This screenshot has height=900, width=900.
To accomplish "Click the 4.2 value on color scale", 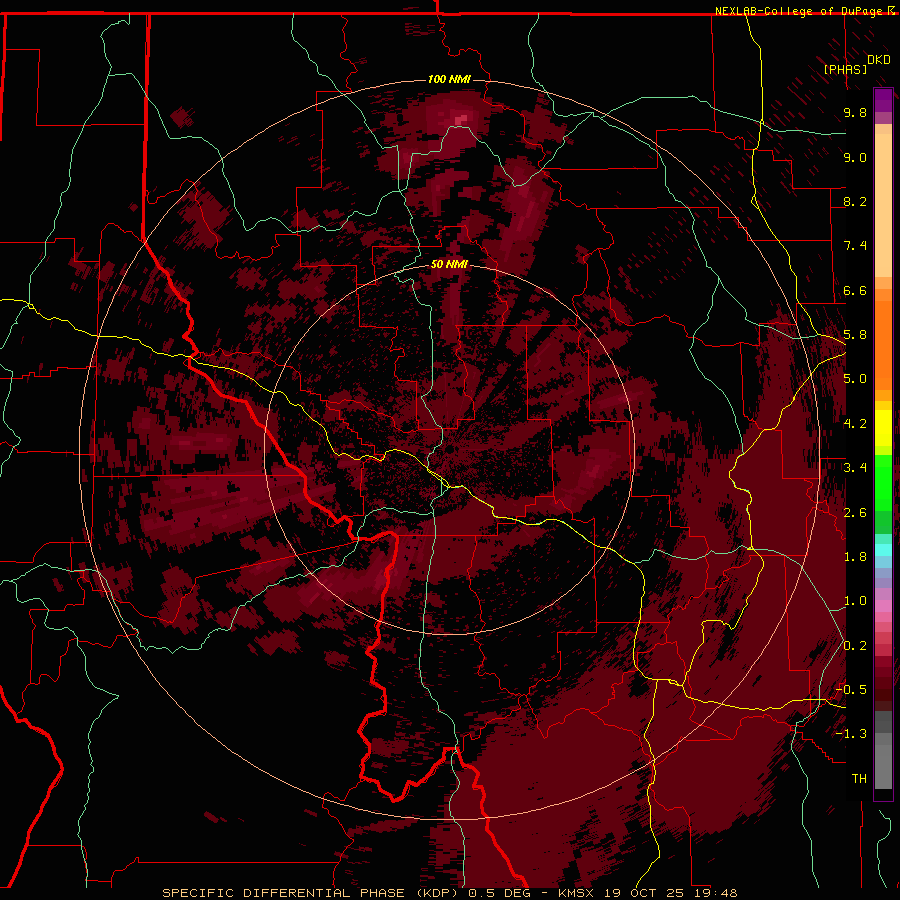I will [x=855, y=424].
